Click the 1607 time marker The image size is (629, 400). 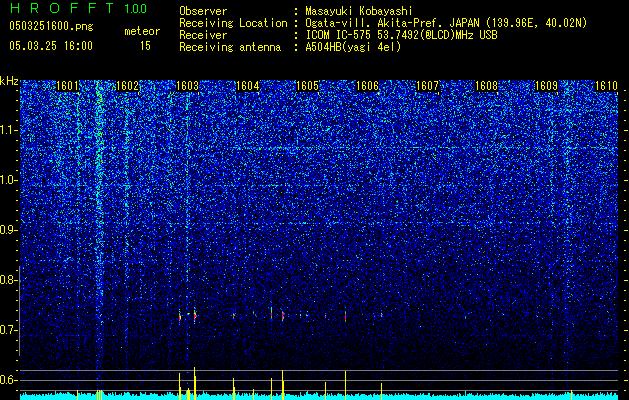point(428,86)
